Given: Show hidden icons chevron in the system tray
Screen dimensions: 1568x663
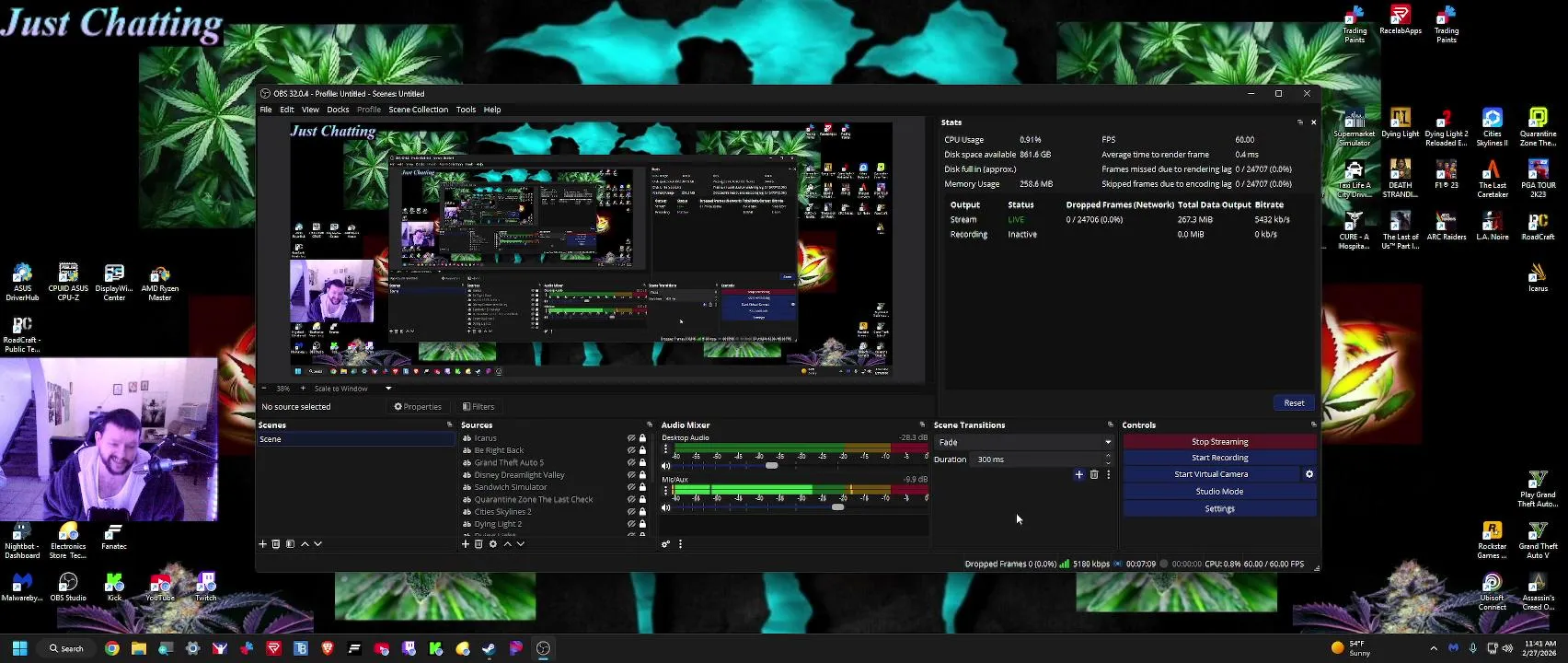Looking at the screenshot, I should (1434, 648).
